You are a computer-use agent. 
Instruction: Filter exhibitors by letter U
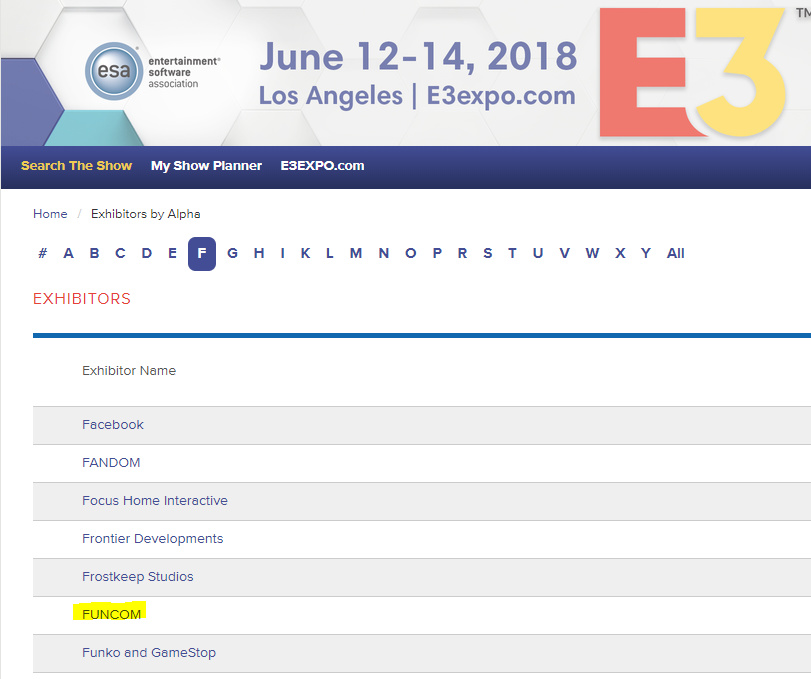click(538, 253)
